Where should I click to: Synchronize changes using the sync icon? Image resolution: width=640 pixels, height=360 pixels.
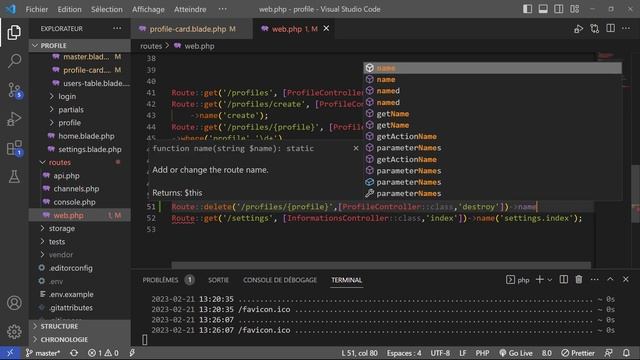pyautogui.click(x=74, y=353)
